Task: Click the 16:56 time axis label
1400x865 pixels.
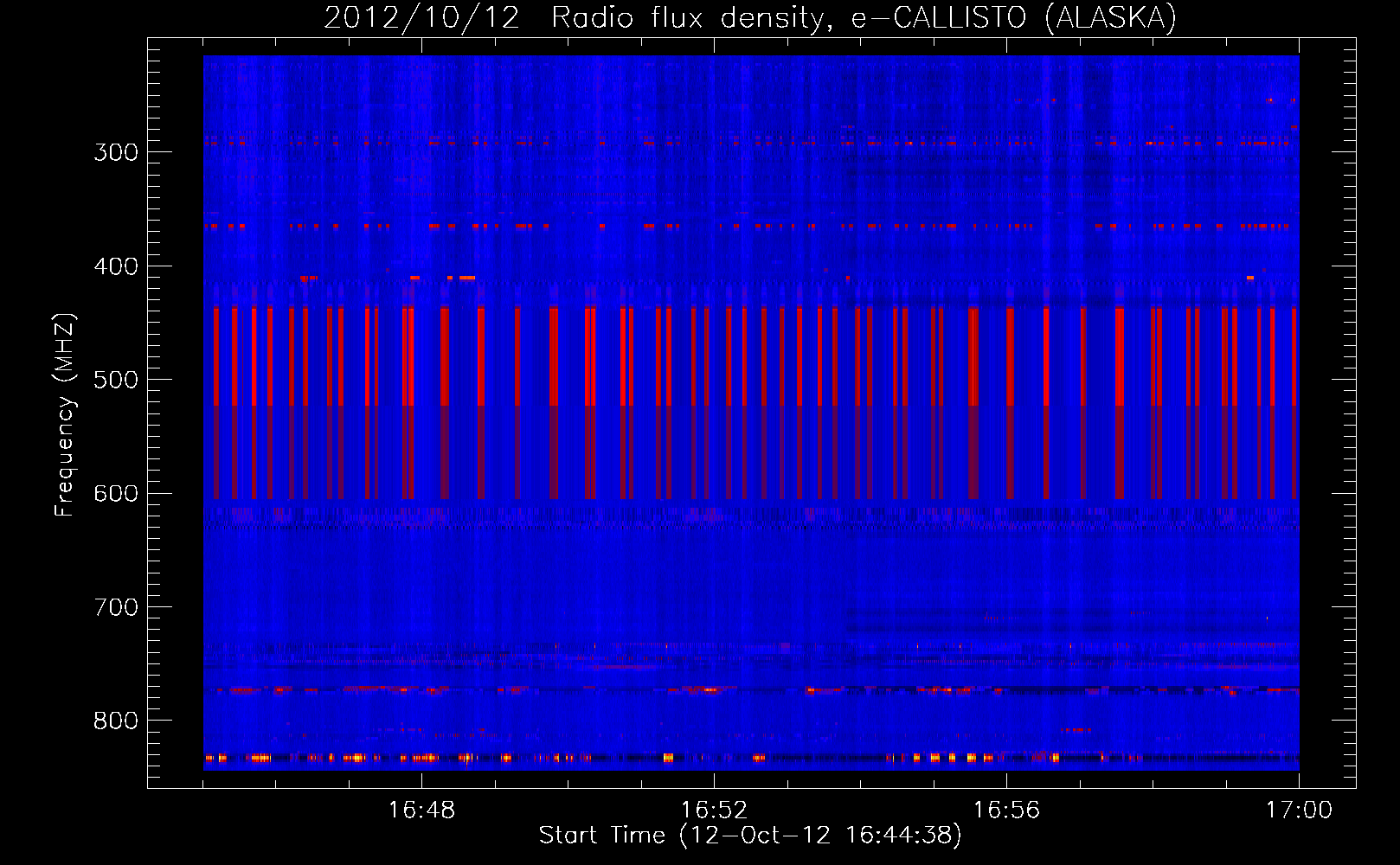Action: 1006,811
